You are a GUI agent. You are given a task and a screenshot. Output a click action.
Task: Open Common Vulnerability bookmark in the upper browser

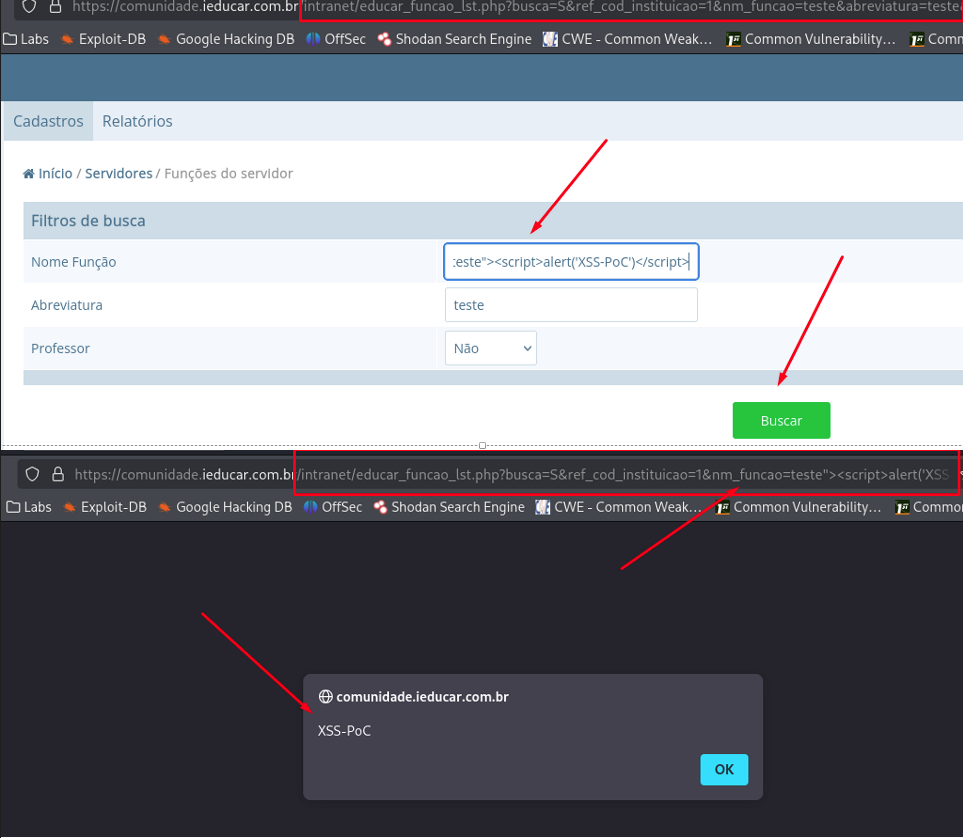pos(811,39)
